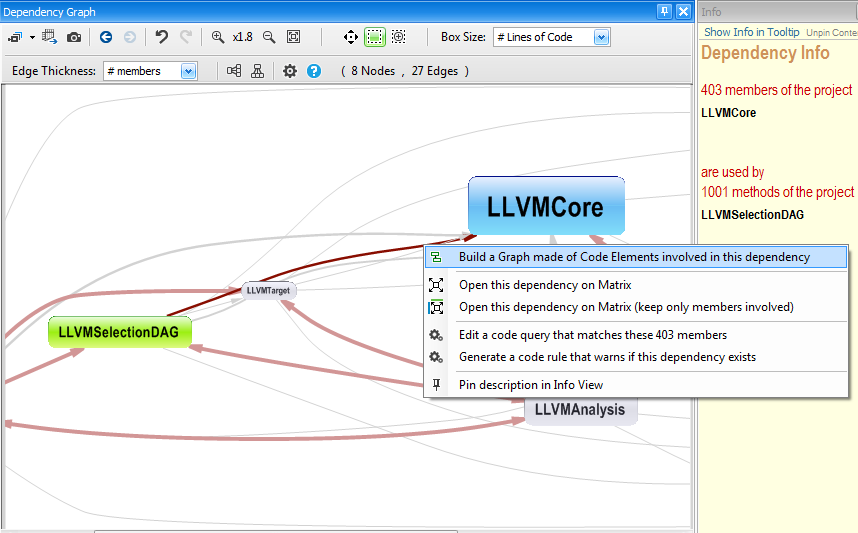
Task: Choose Pin description in Info View
Action: tap(636, 385)
